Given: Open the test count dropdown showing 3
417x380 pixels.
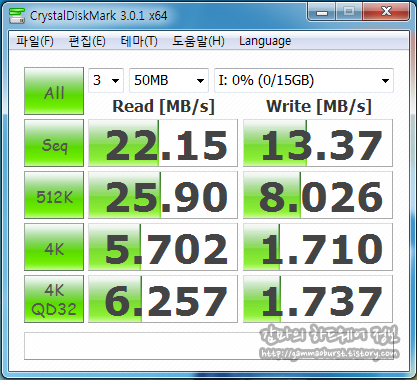Looking at the screenshot, I should click(x=106, y=80).
